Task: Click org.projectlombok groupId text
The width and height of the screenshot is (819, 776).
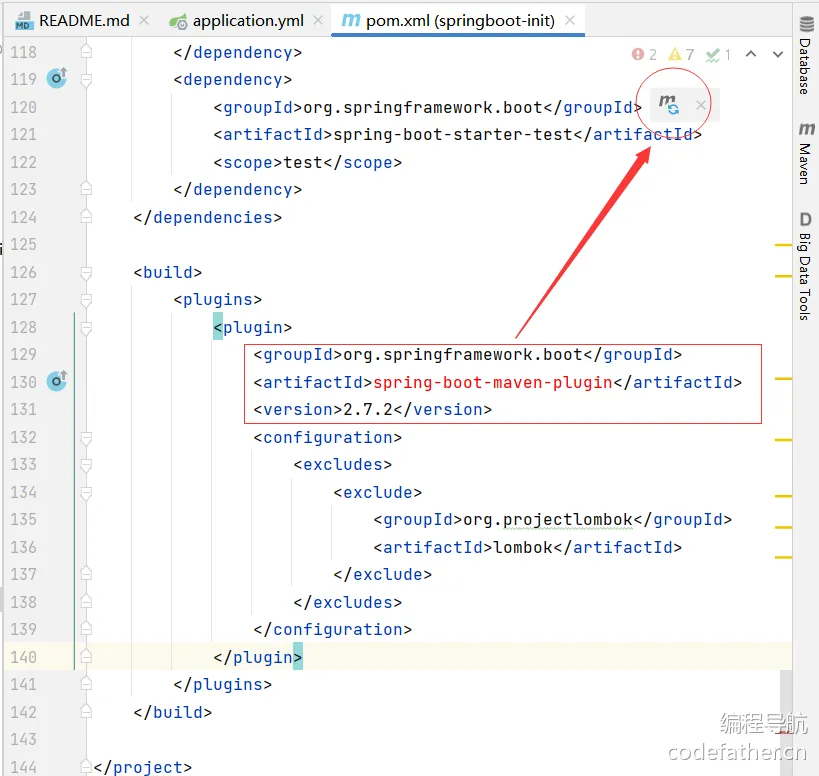Action: [x=547, y=520]
